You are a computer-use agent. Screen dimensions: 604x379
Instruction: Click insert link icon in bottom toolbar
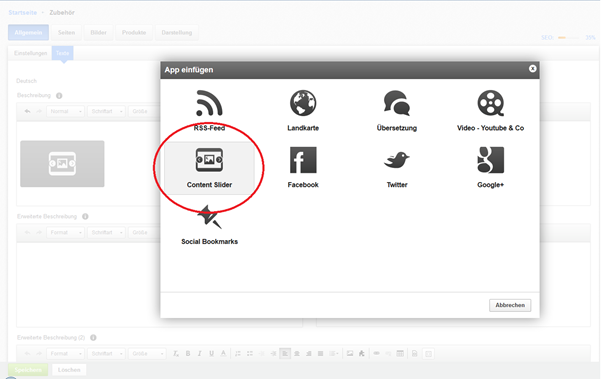coord(377,354)
